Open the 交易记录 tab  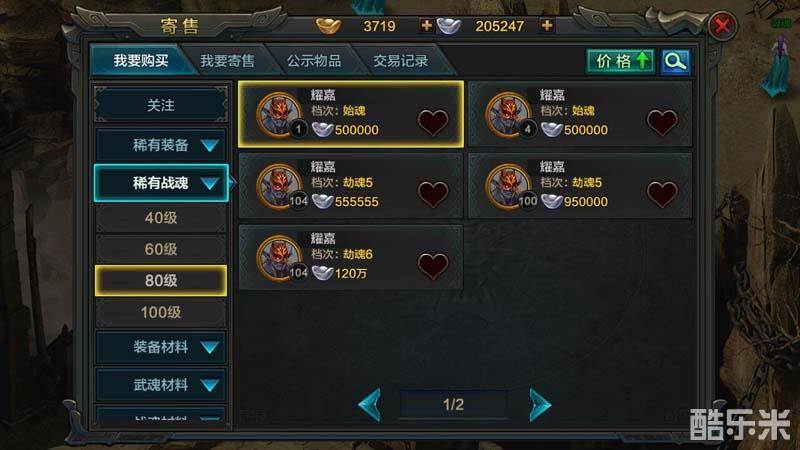click(401, 61)
